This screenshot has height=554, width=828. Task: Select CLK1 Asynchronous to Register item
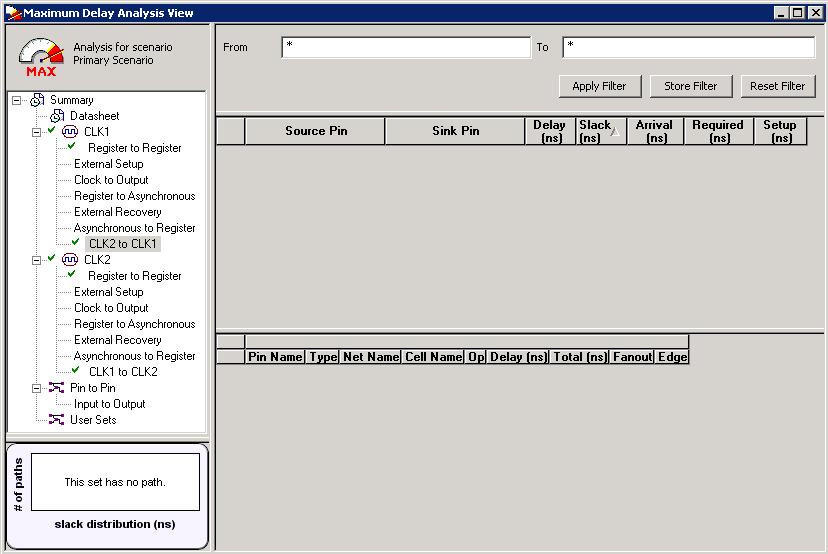click(x=135, y=228)
